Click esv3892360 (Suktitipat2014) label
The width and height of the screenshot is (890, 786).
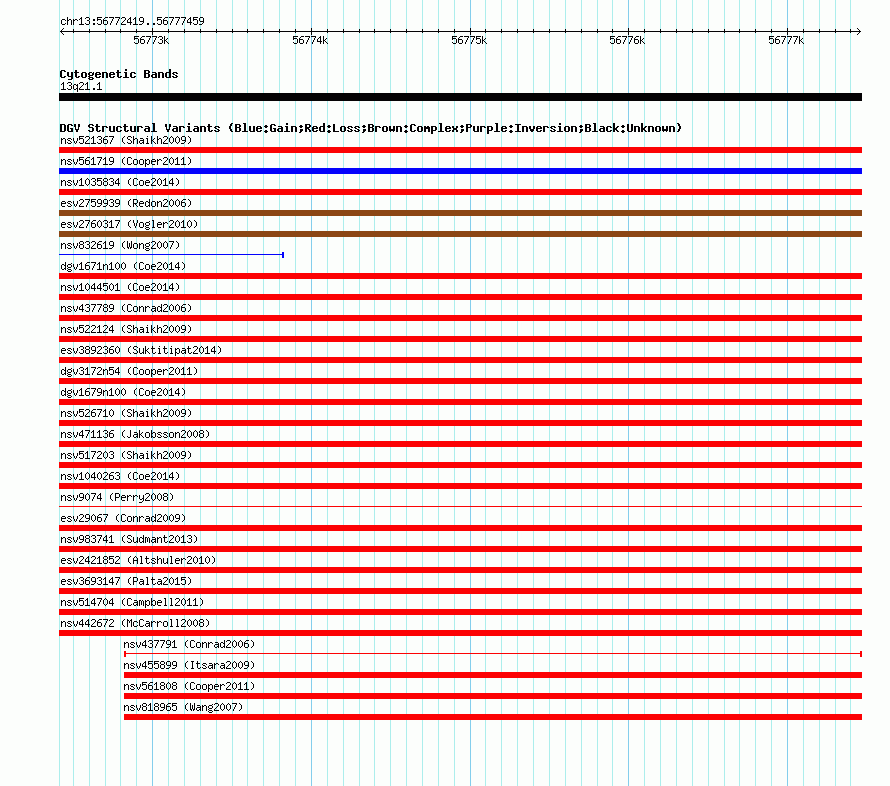pyautogui.click(x=141, y=350)
